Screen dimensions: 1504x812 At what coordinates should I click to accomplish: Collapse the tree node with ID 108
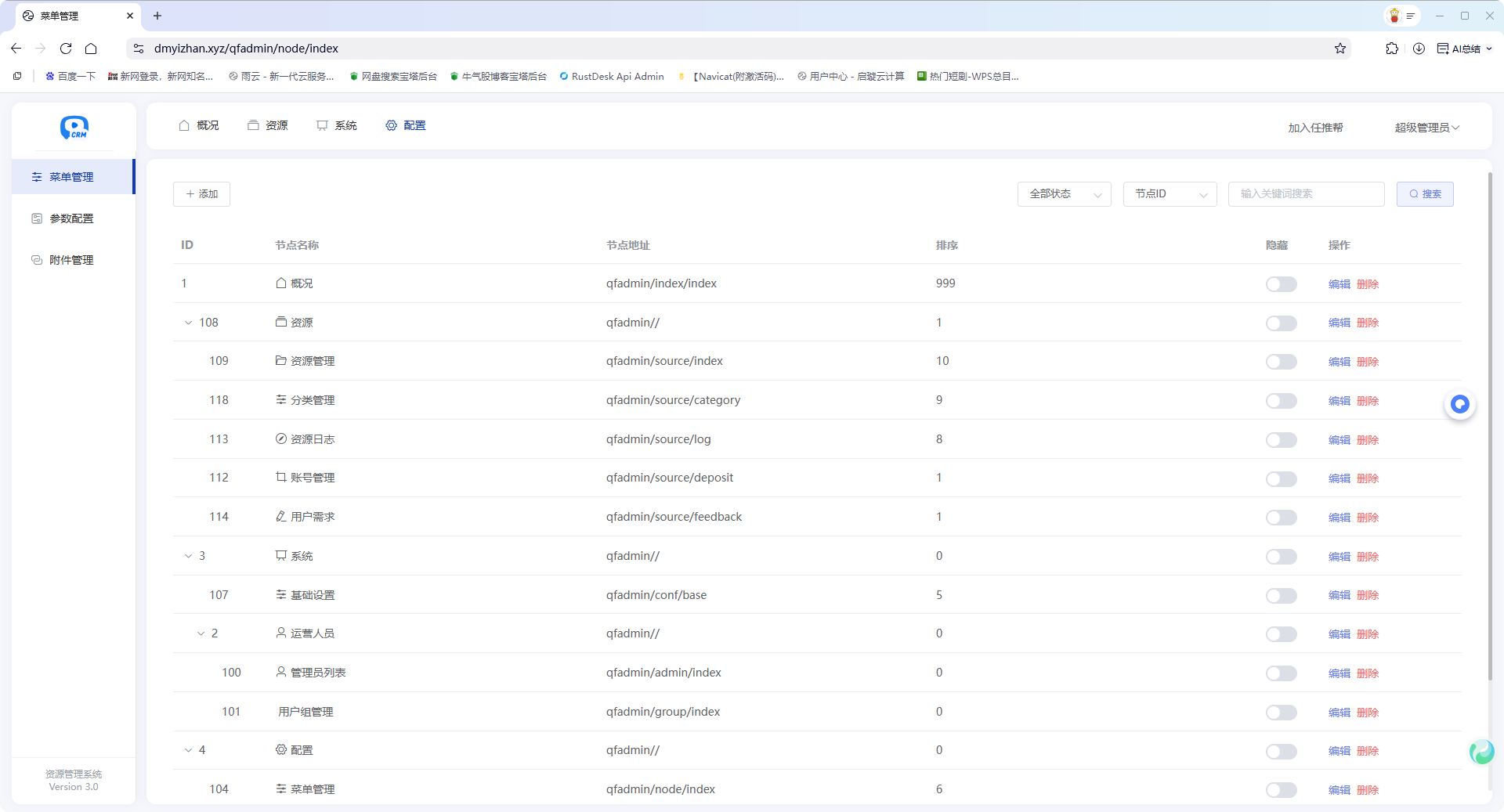188,323
